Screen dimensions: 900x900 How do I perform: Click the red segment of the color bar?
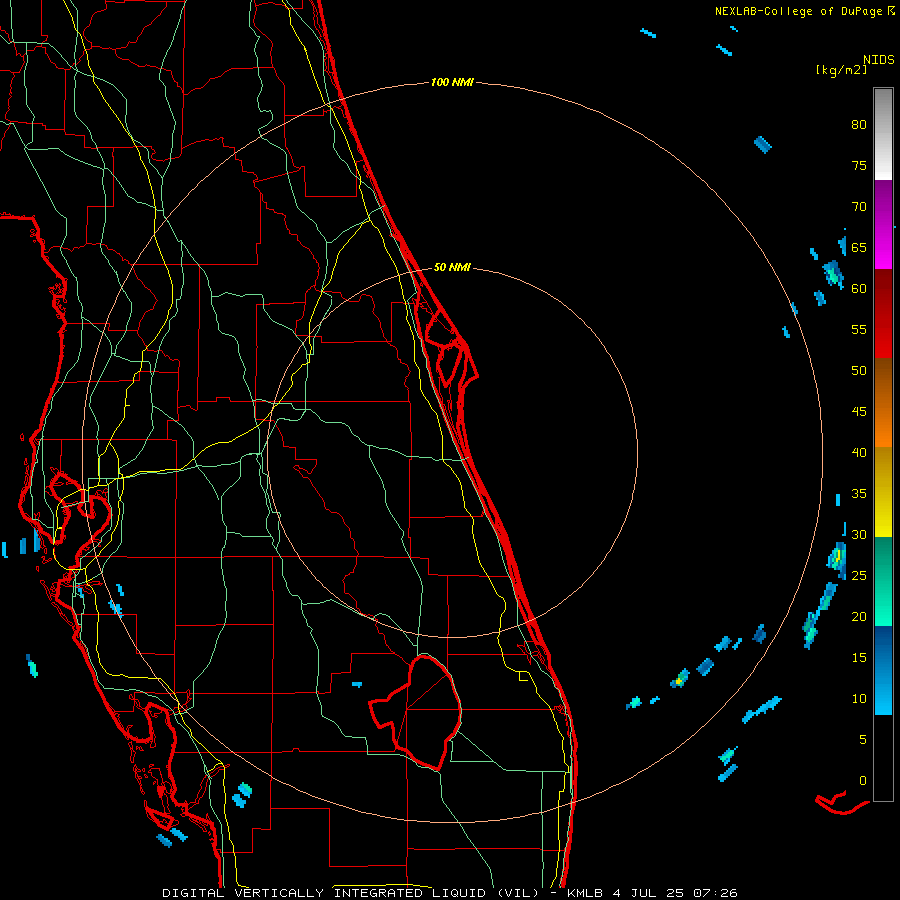coord(883,314)
